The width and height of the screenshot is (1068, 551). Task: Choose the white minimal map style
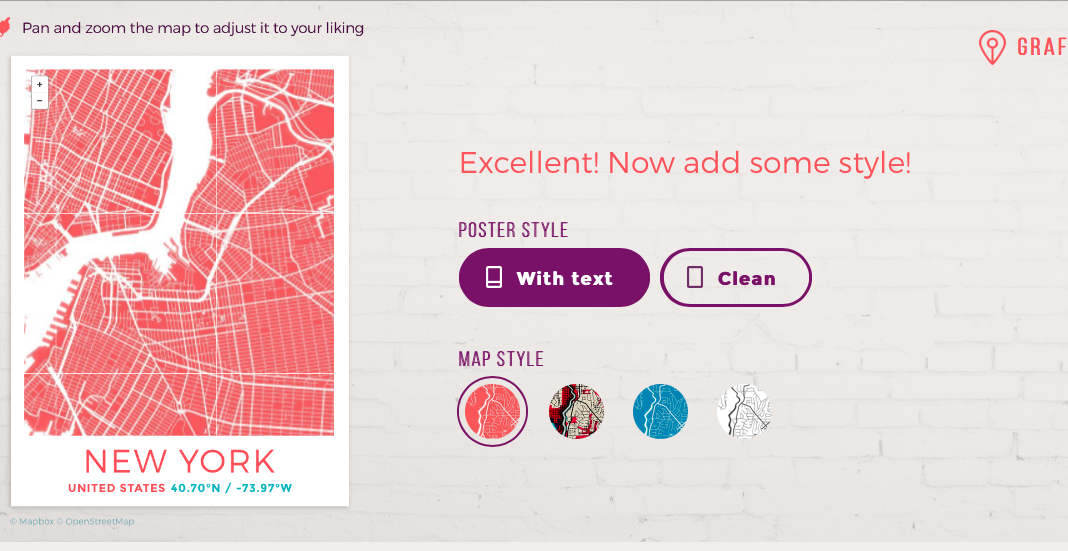click(744, 411)
